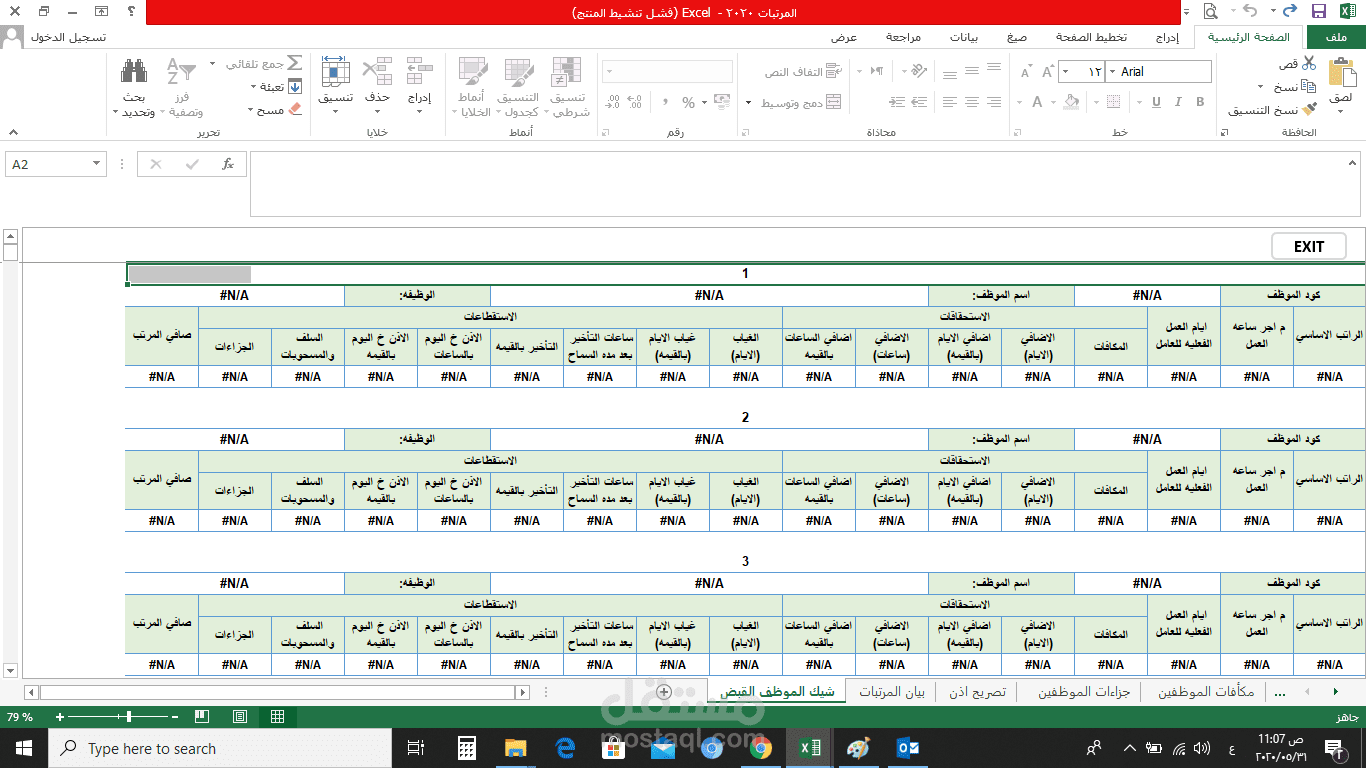
Task: Click the zoom slider handle
Action: click(129, 717)
